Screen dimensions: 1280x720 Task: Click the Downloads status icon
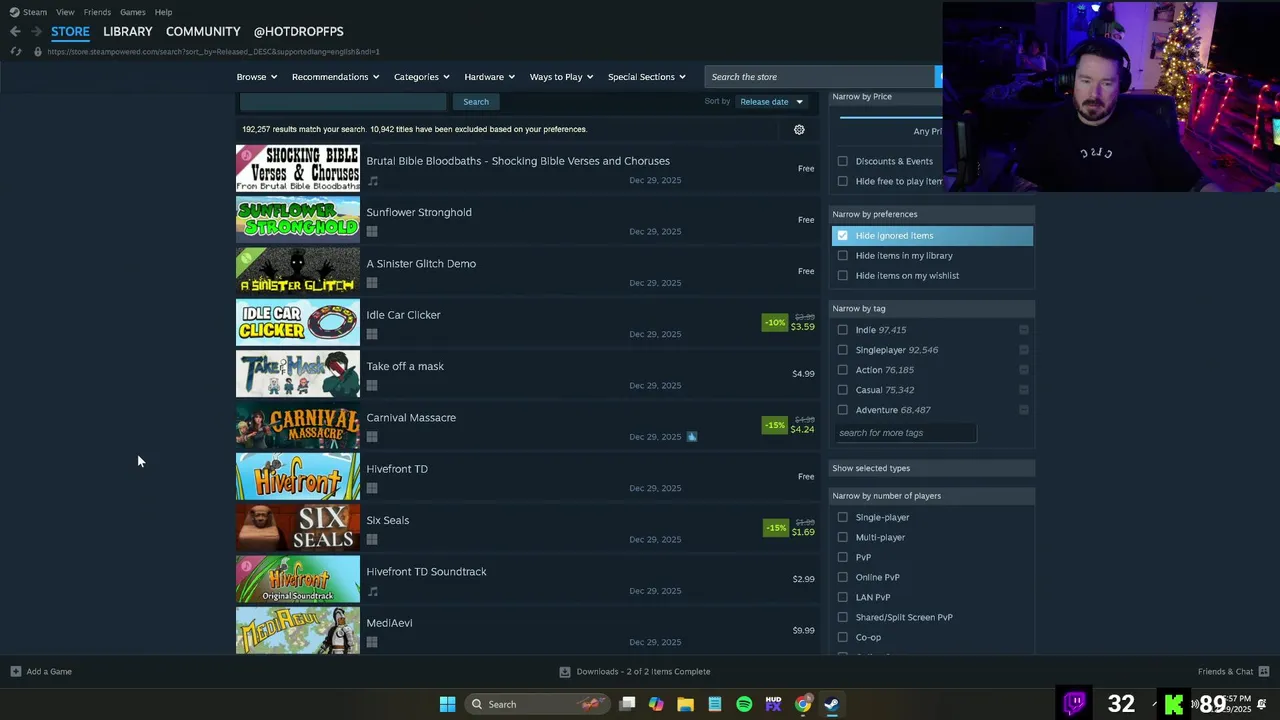[x=565, y=671]
